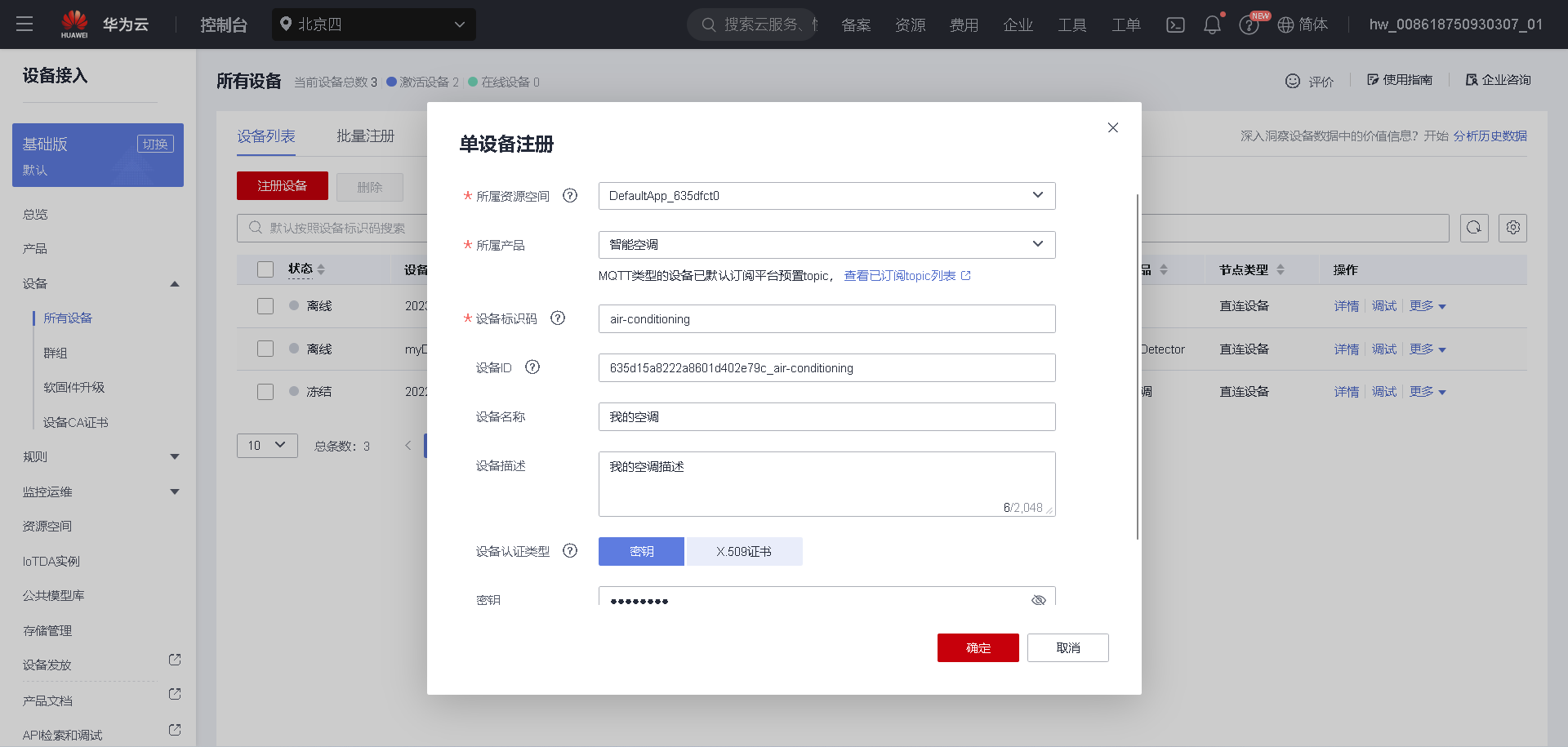1568x747 pixels.
Task: Click 确定 to confirm device registration
Action: (978, 647)
